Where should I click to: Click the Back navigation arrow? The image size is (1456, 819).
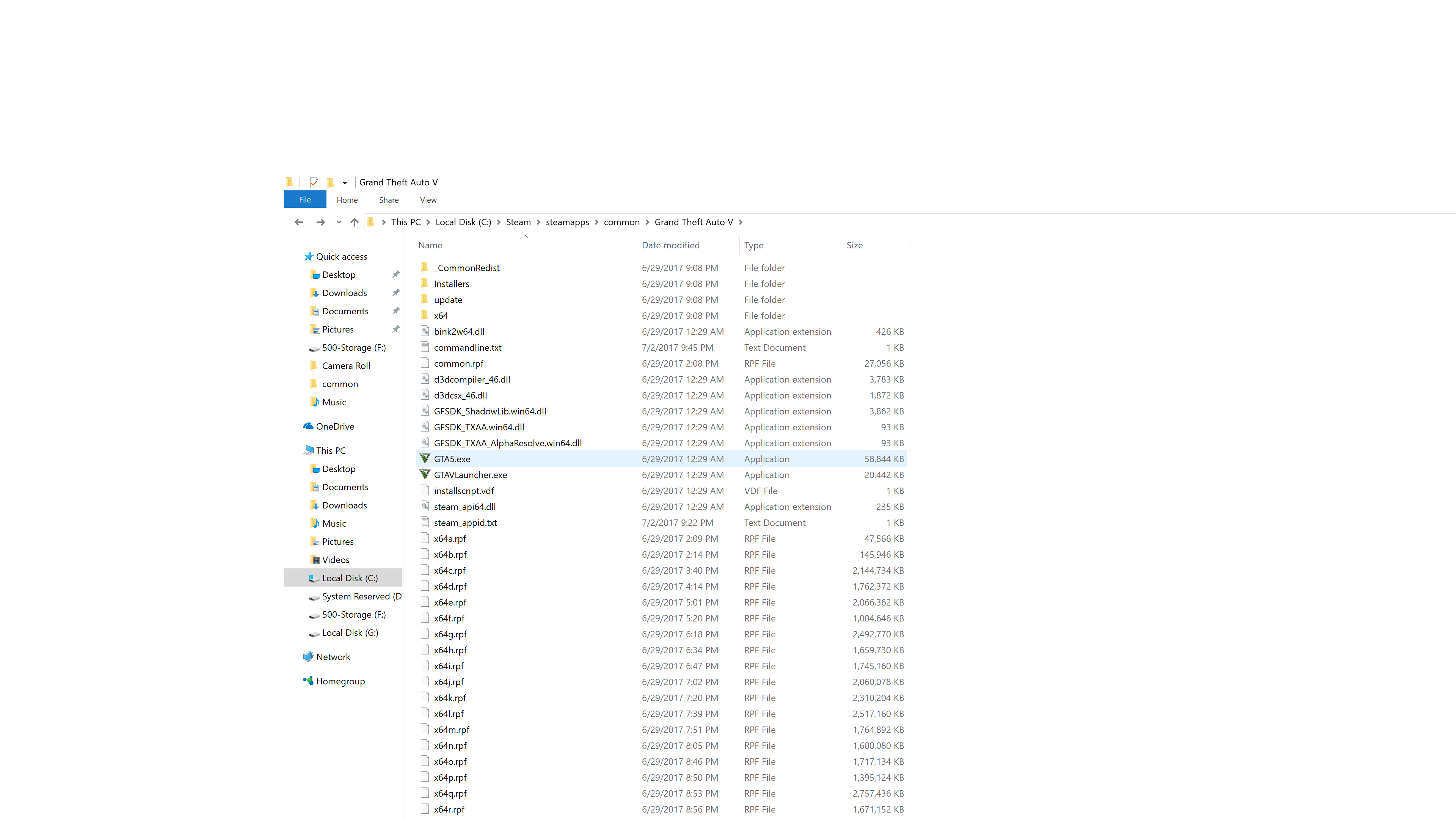299,222
